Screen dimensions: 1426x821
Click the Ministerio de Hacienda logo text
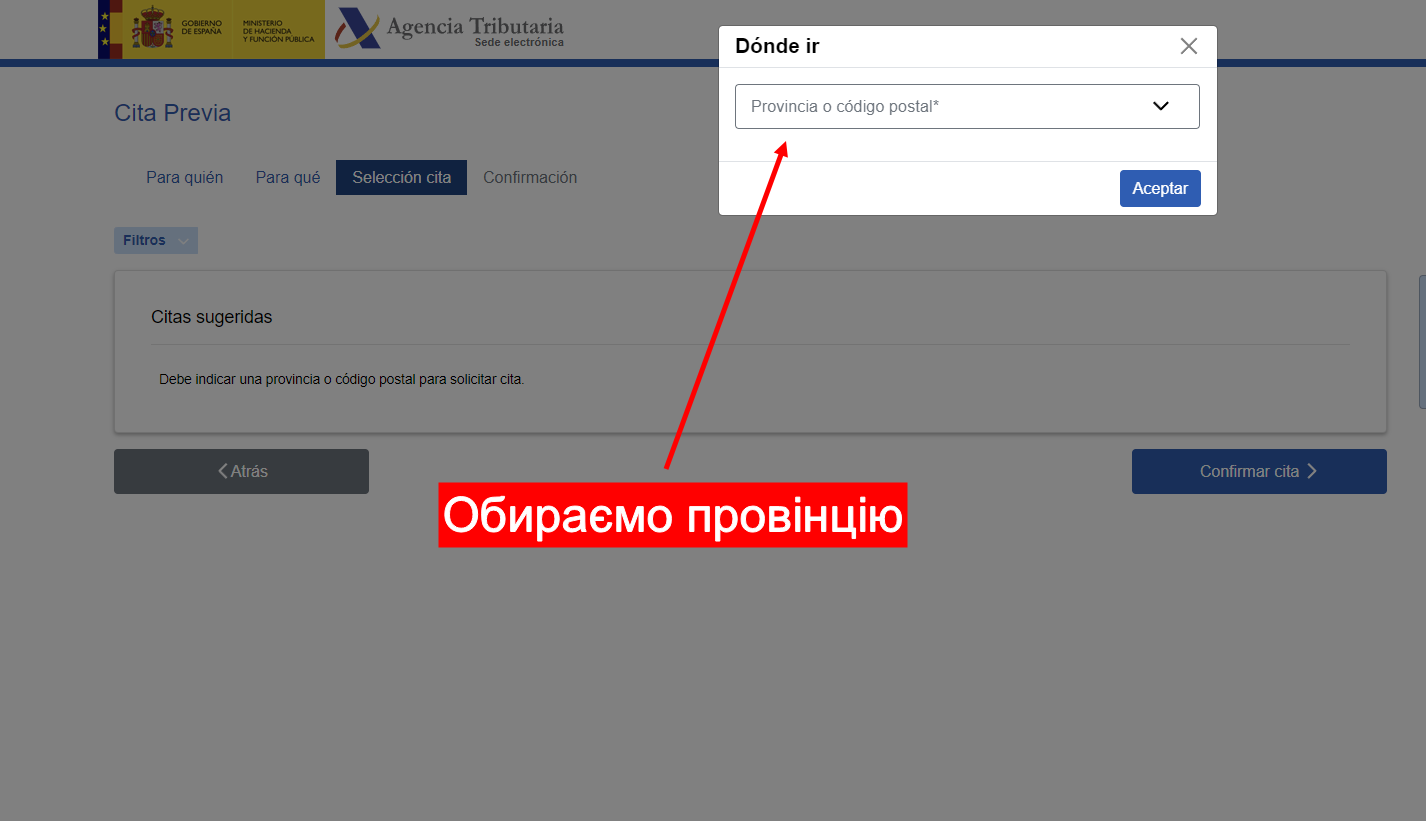pyautogui.click(x=277, y=31)
